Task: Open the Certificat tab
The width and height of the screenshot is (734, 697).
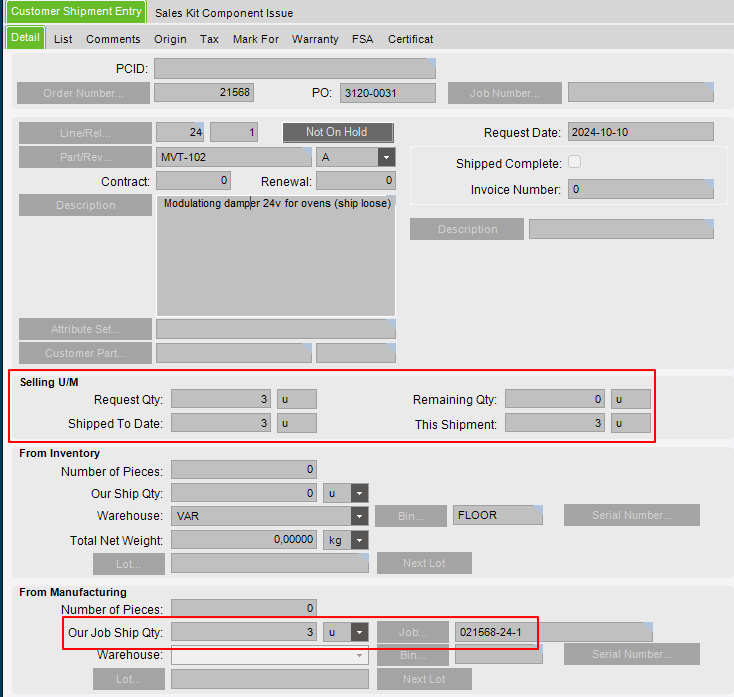Action: pos(411,39)
